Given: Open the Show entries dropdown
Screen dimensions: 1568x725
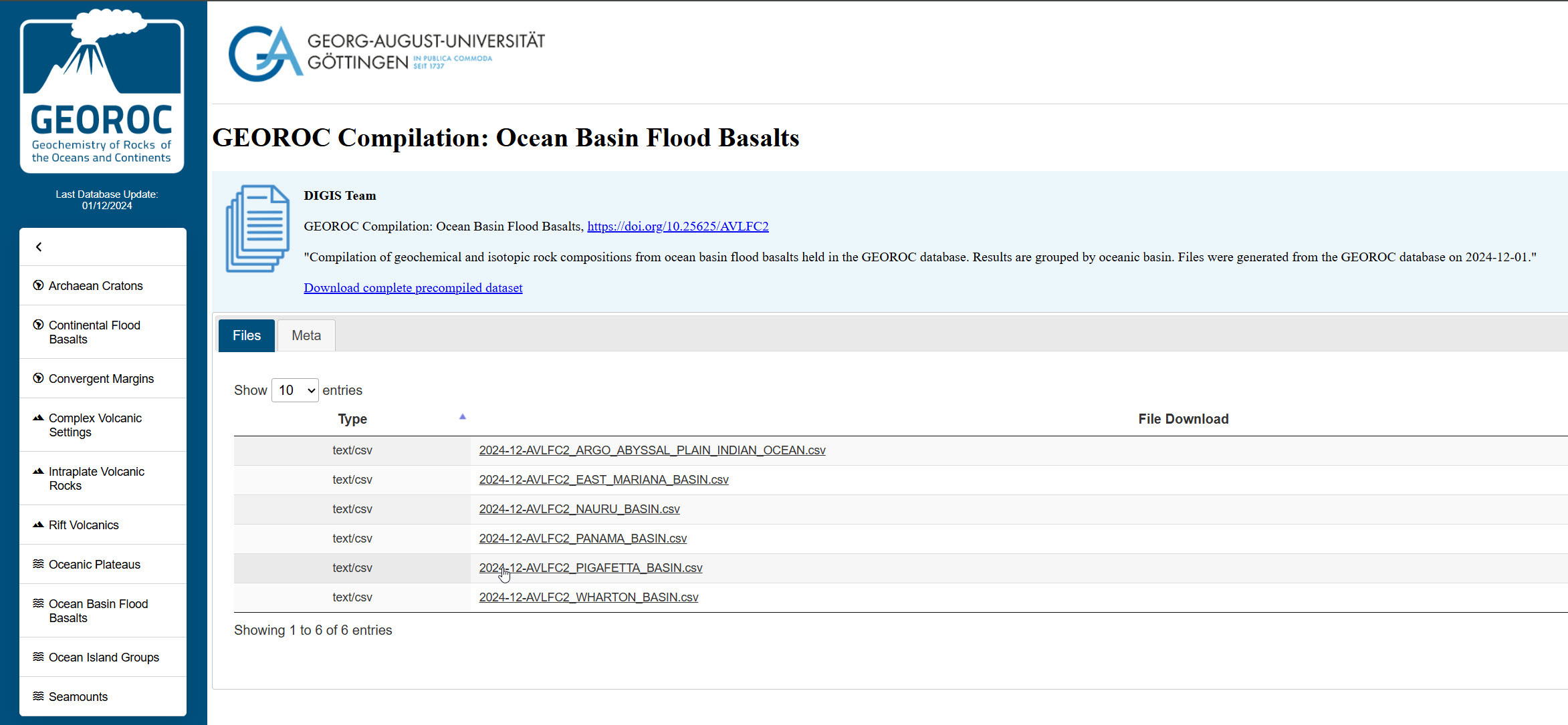Looking at the screenshot, I should [295, 390].
